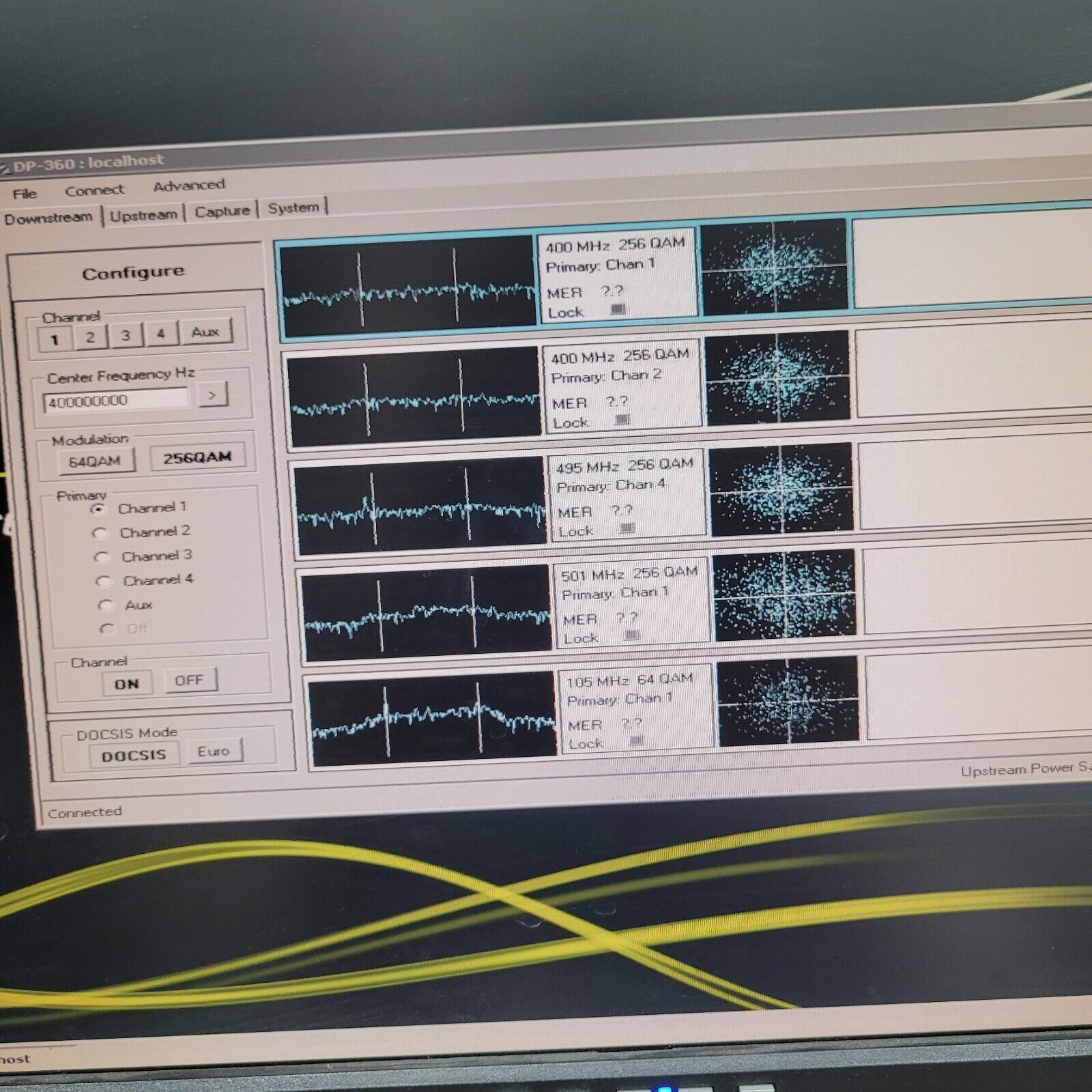Click the spectrum plot for 501 MHz row

coord(426,612)
